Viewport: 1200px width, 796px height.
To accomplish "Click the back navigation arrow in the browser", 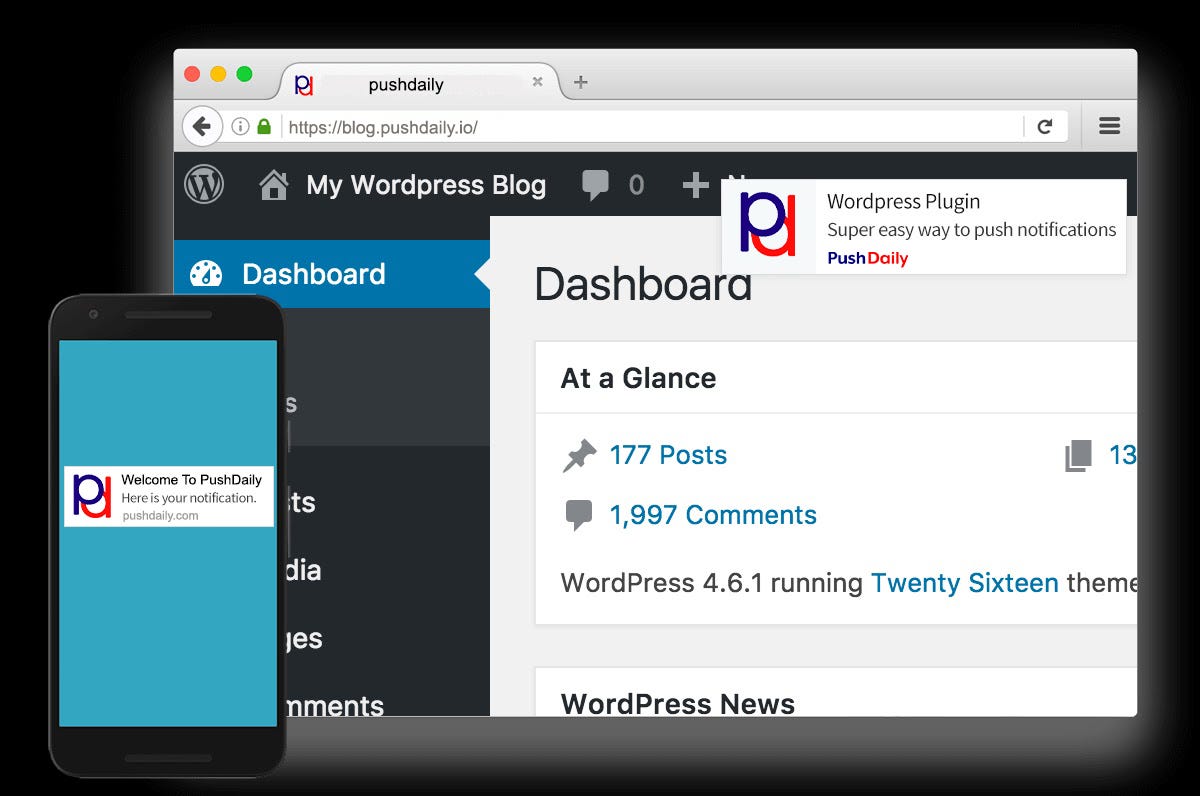I will [202, 126].
